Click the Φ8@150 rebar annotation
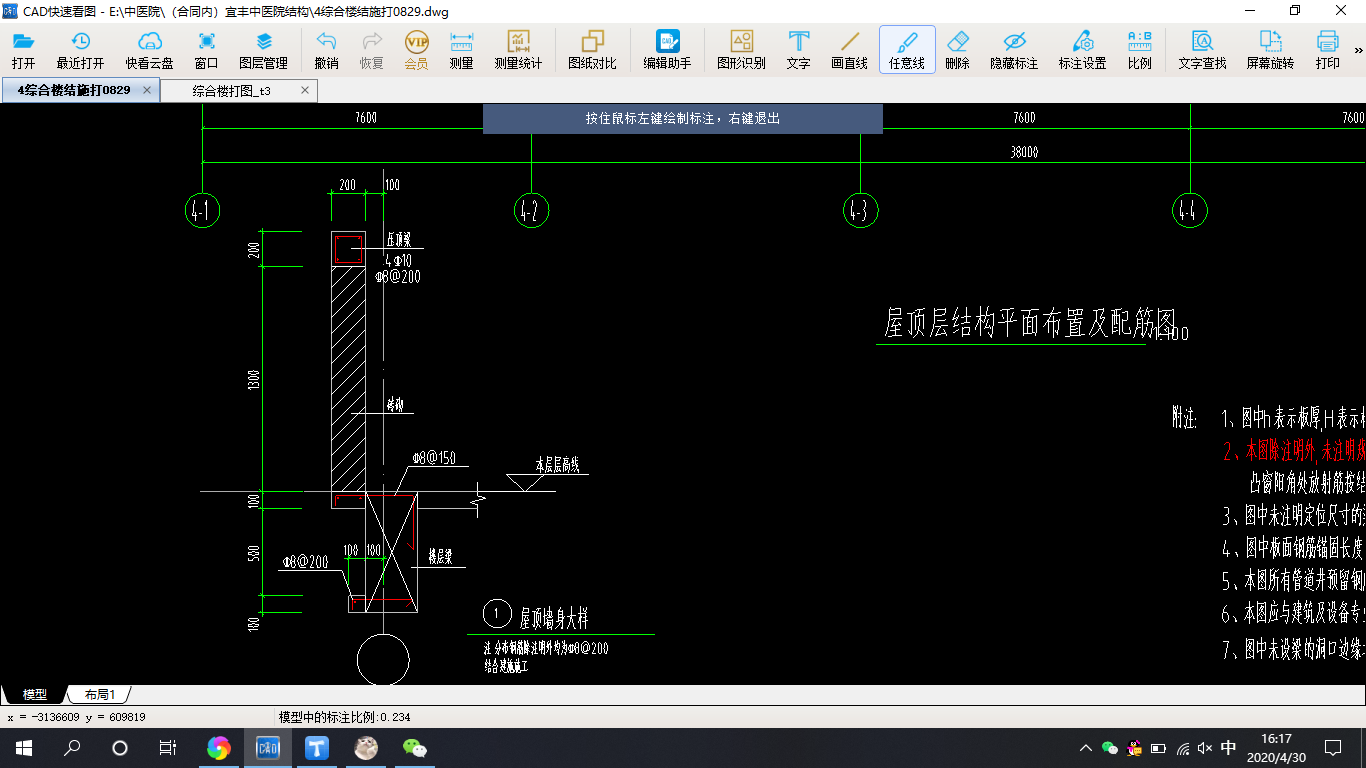 (x=433, y=458)
